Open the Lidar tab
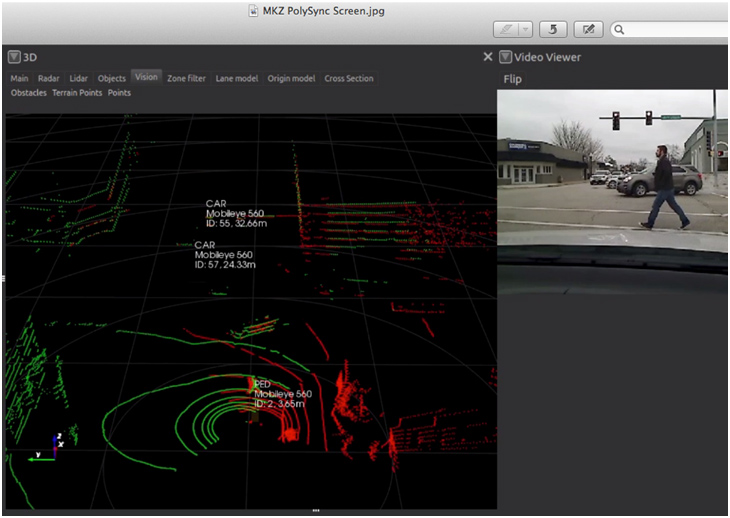This screenshot has height=518, width=730. point(79,78)
